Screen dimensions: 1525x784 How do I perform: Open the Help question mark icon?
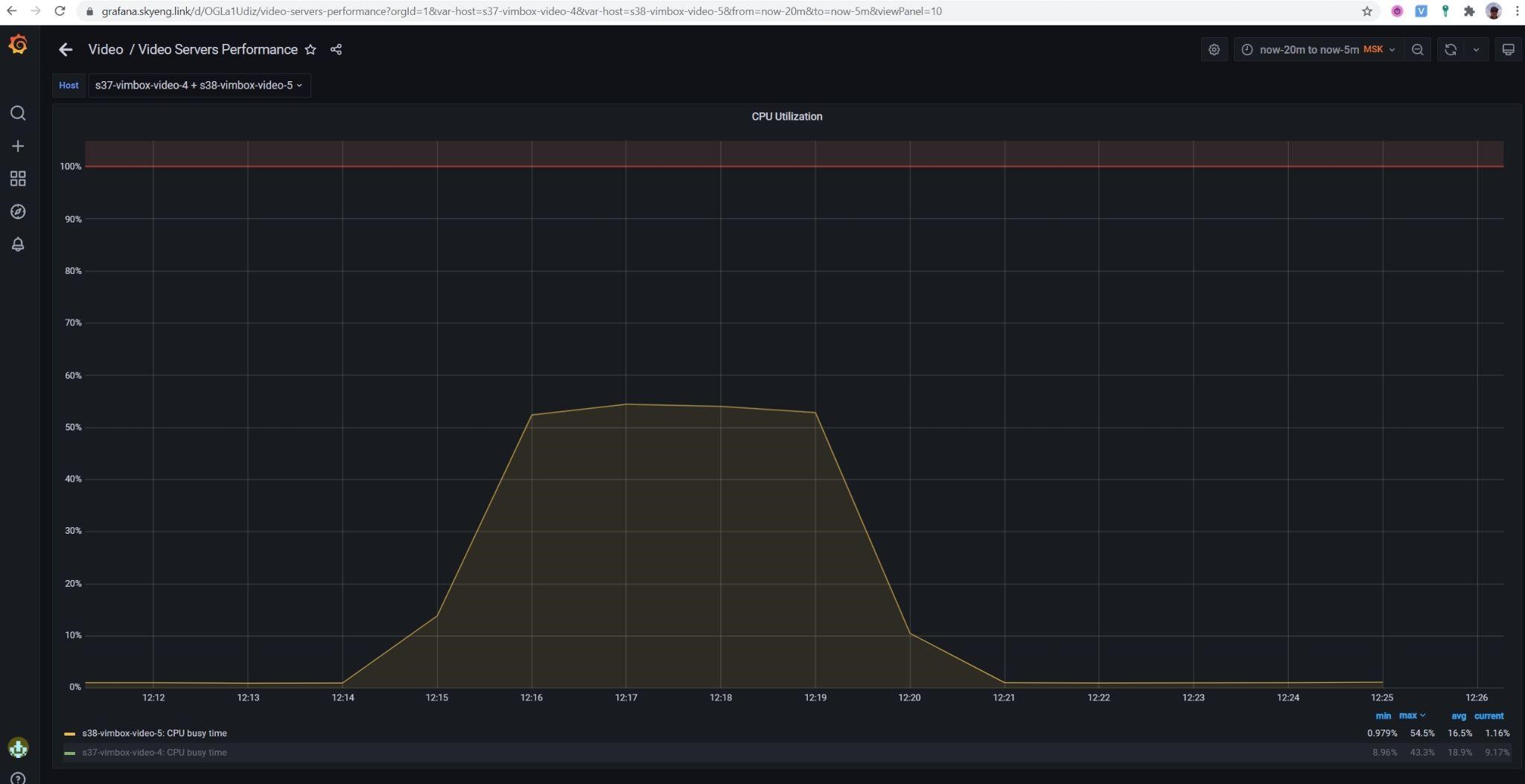[x=18, y=779]
